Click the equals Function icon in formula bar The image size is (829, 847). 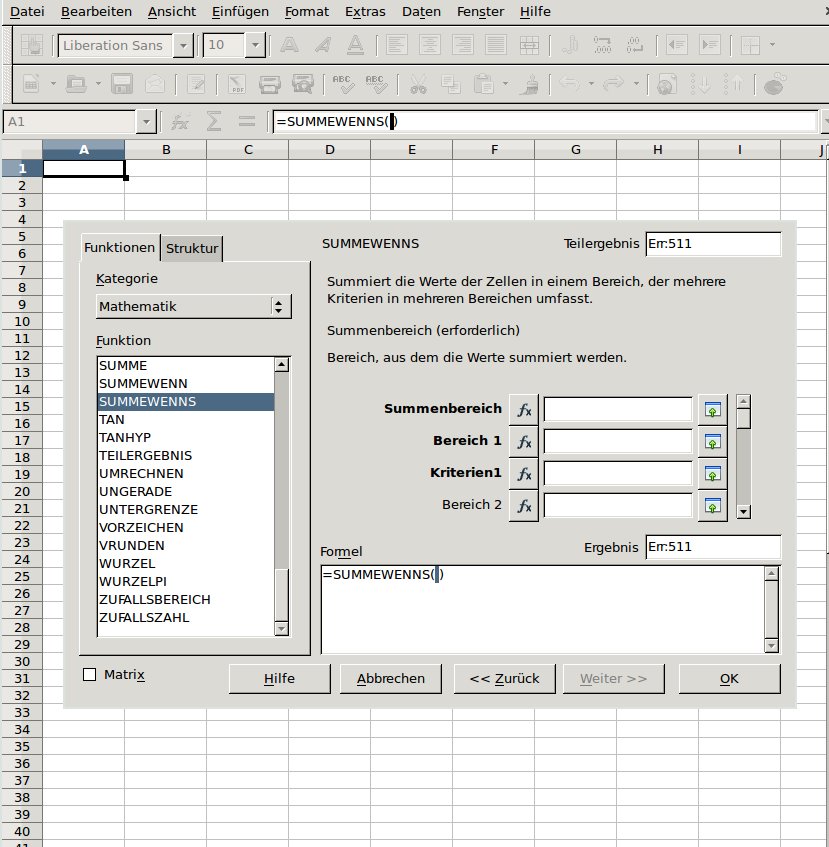pos(247,122)
